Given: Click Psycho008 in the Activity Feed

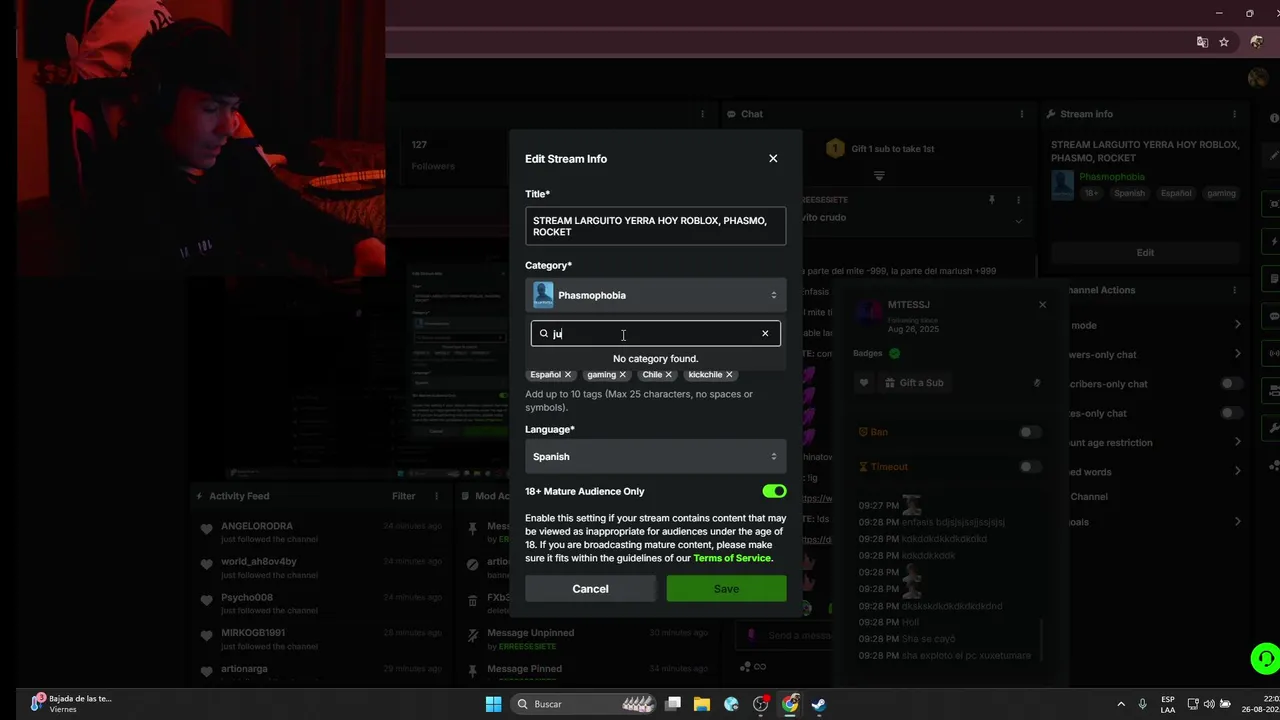Looking at the screenshot, I should [x=247, y=598].
